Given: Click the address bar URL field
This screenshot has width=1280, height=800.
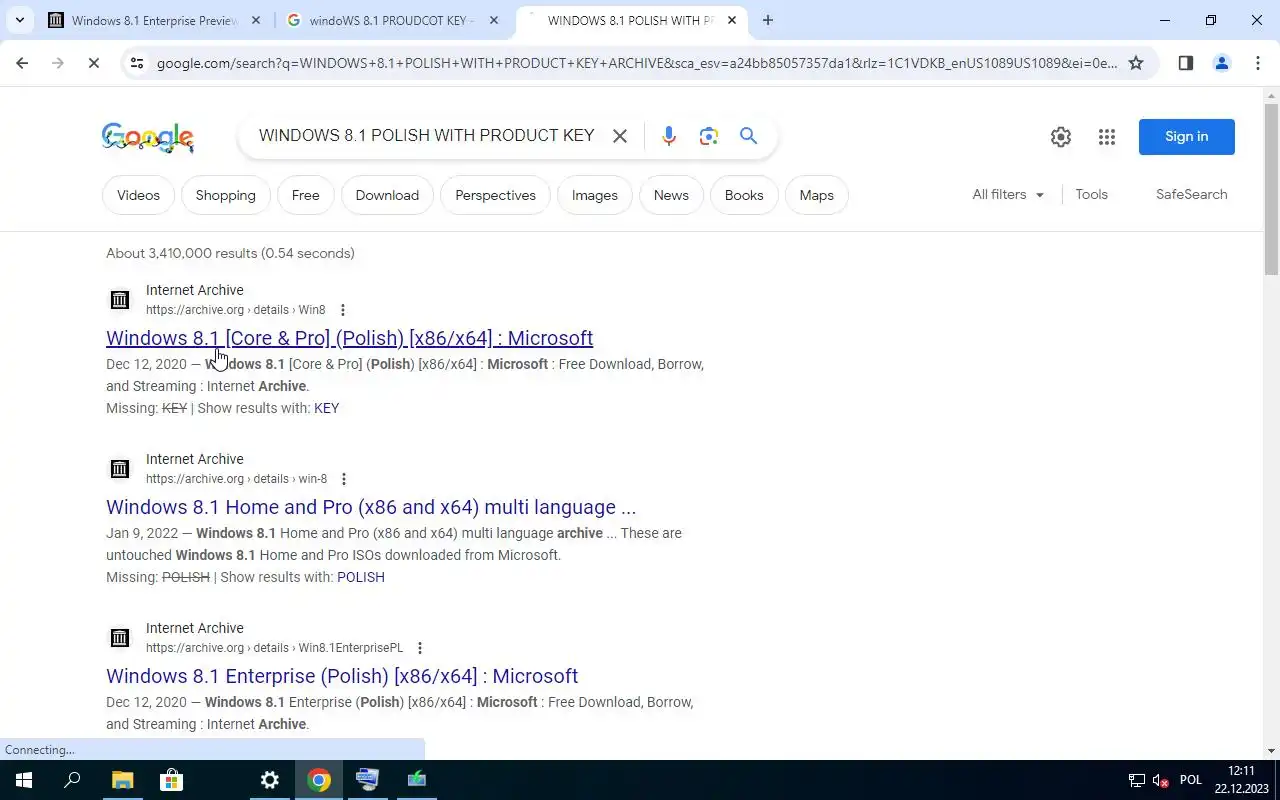Looking at the screenshot, I should pos(636,63).
